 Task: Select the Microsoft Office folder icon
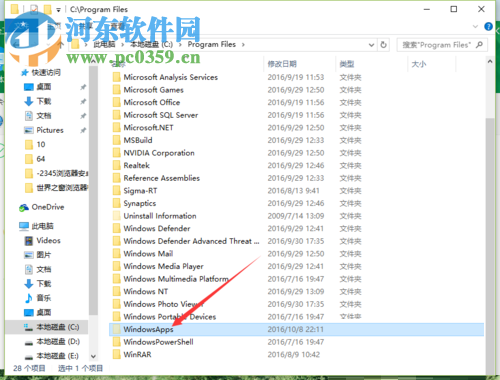(116, 103)
